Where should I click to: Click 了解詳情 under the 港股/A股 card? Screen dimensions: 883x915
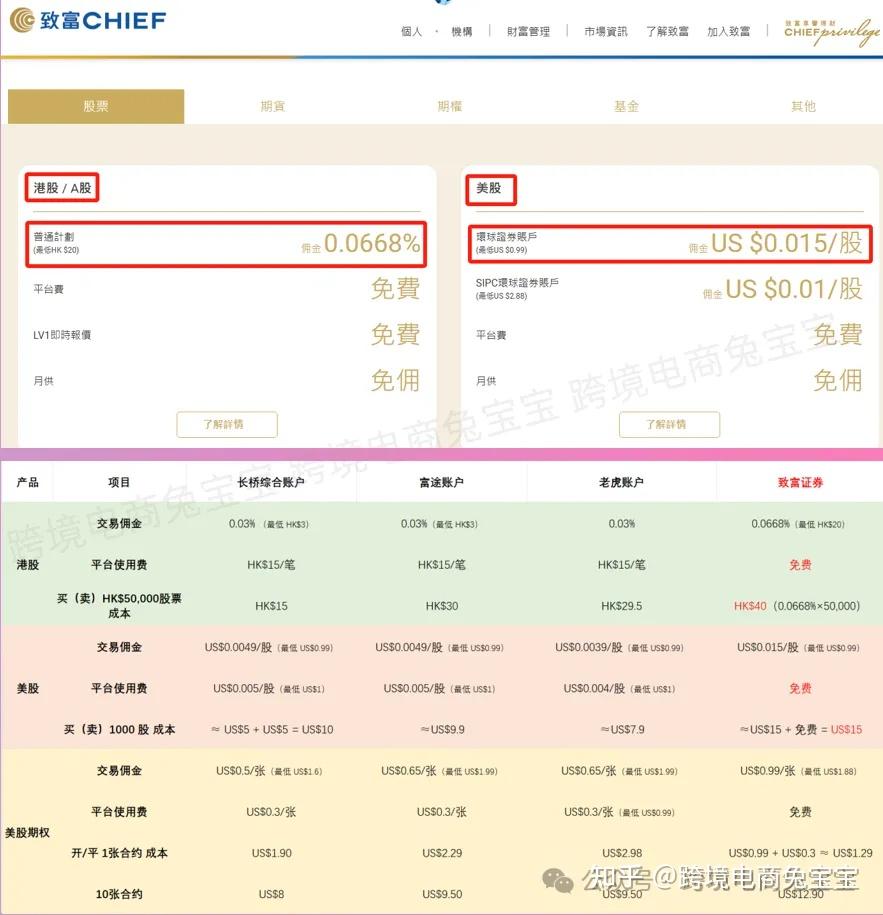click(x=227, y=424)
